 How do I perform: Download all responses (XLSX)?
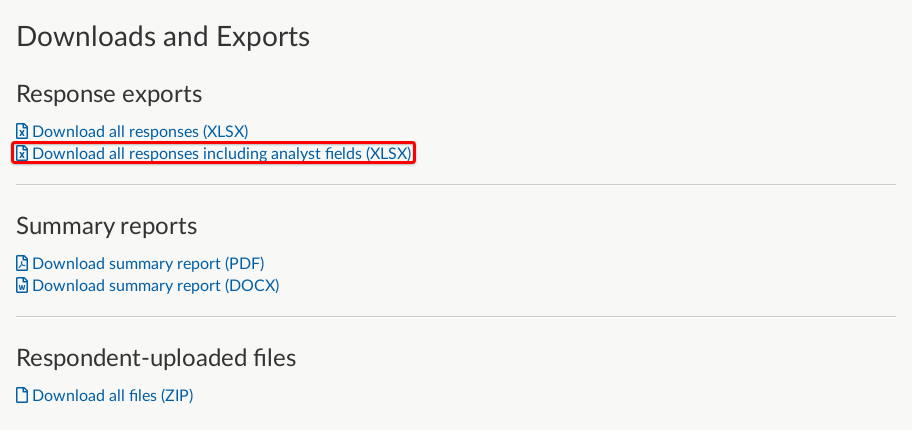(140, 132)
